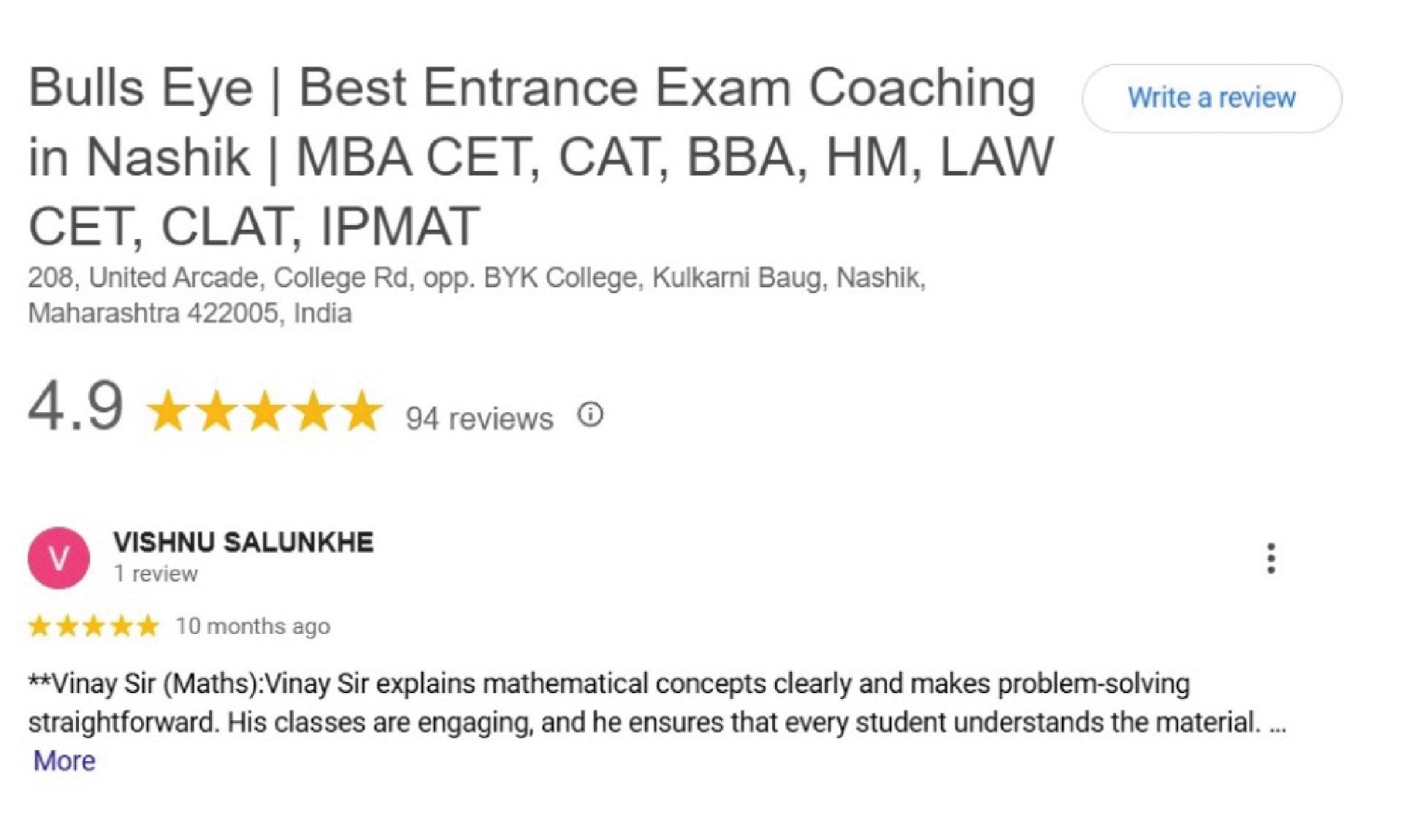
Task: Click the 1 review label under reviewer name
Action: 155,574
